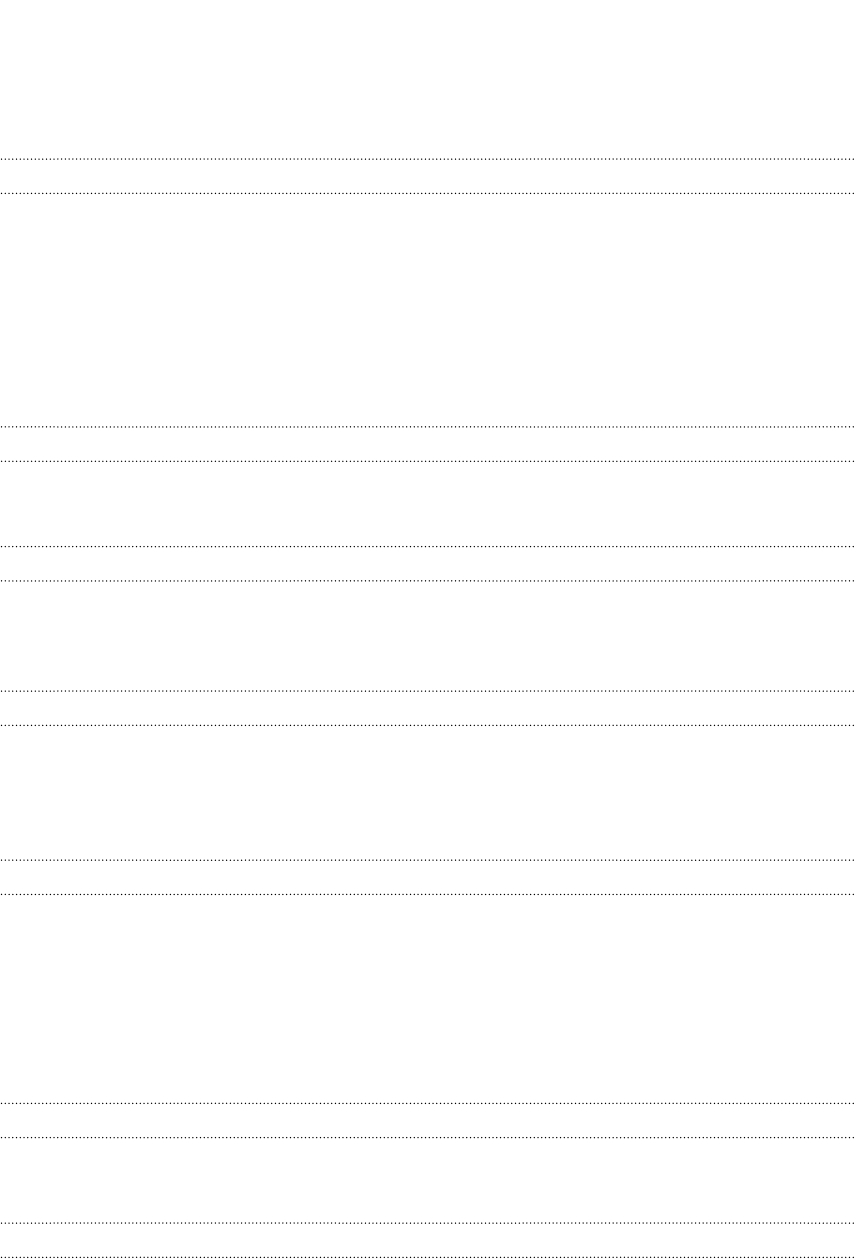Click the twelfth dotted line from top
The image size is (855, 1259).
pyautogui.click(x=427, y=1137)
